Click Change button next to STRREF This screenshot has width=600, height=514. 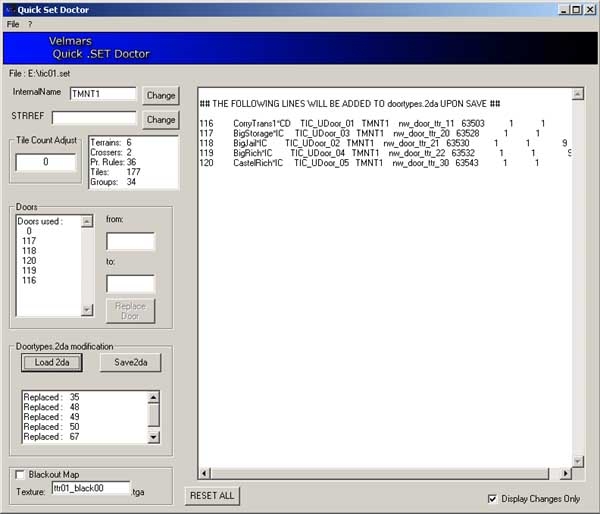tap(160, 119)
